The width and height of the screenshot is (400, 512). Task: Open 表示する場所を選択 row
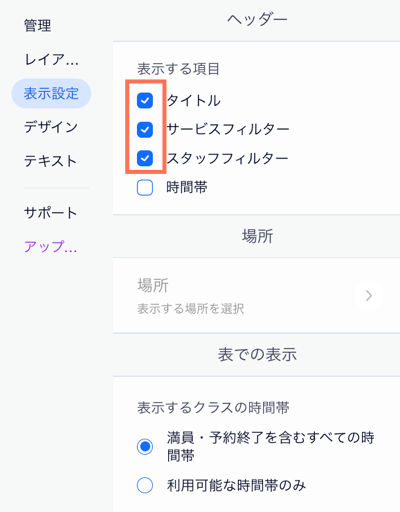[256, 295]
